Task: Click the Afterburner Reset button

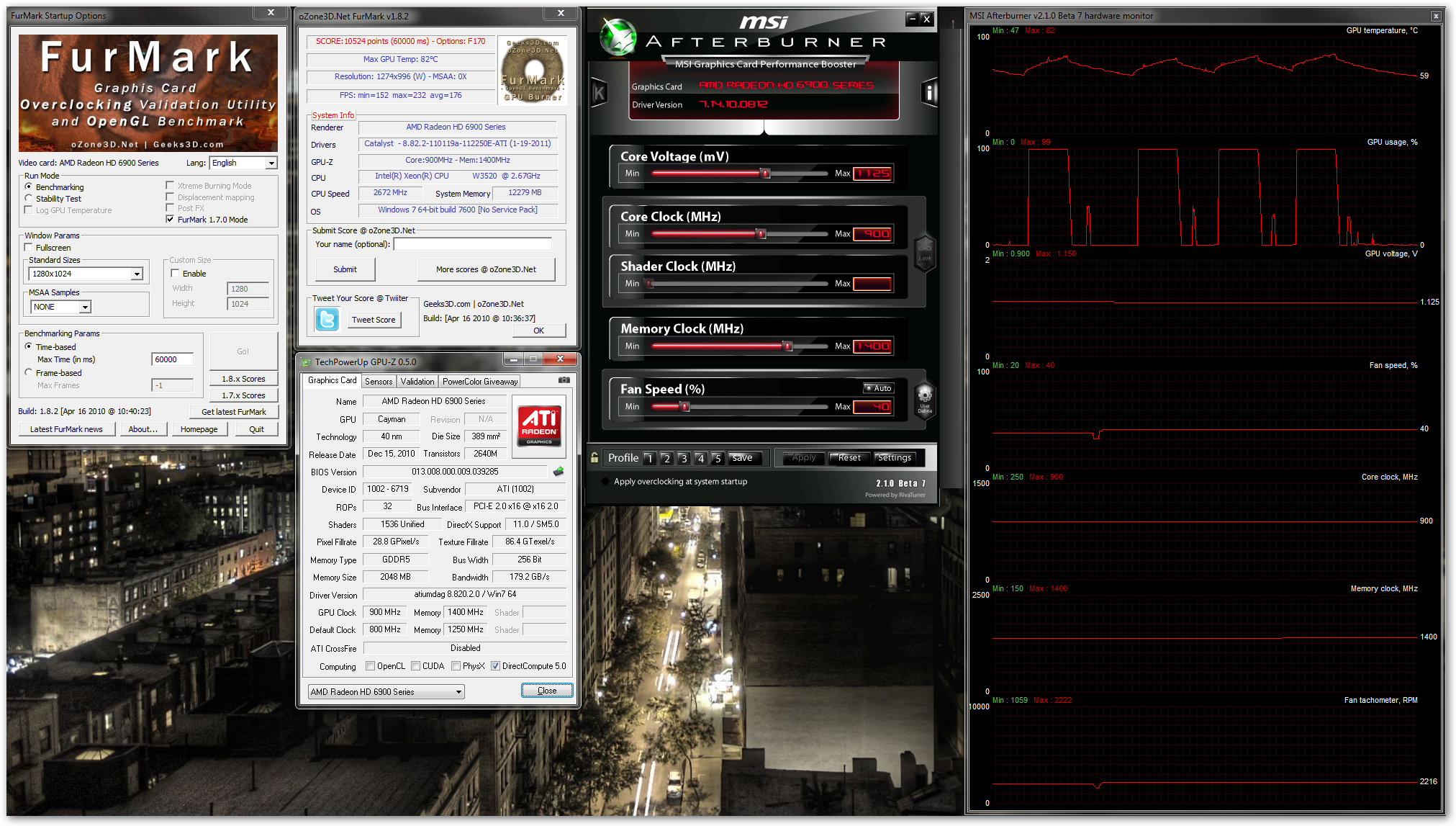Action: (849, 458)
